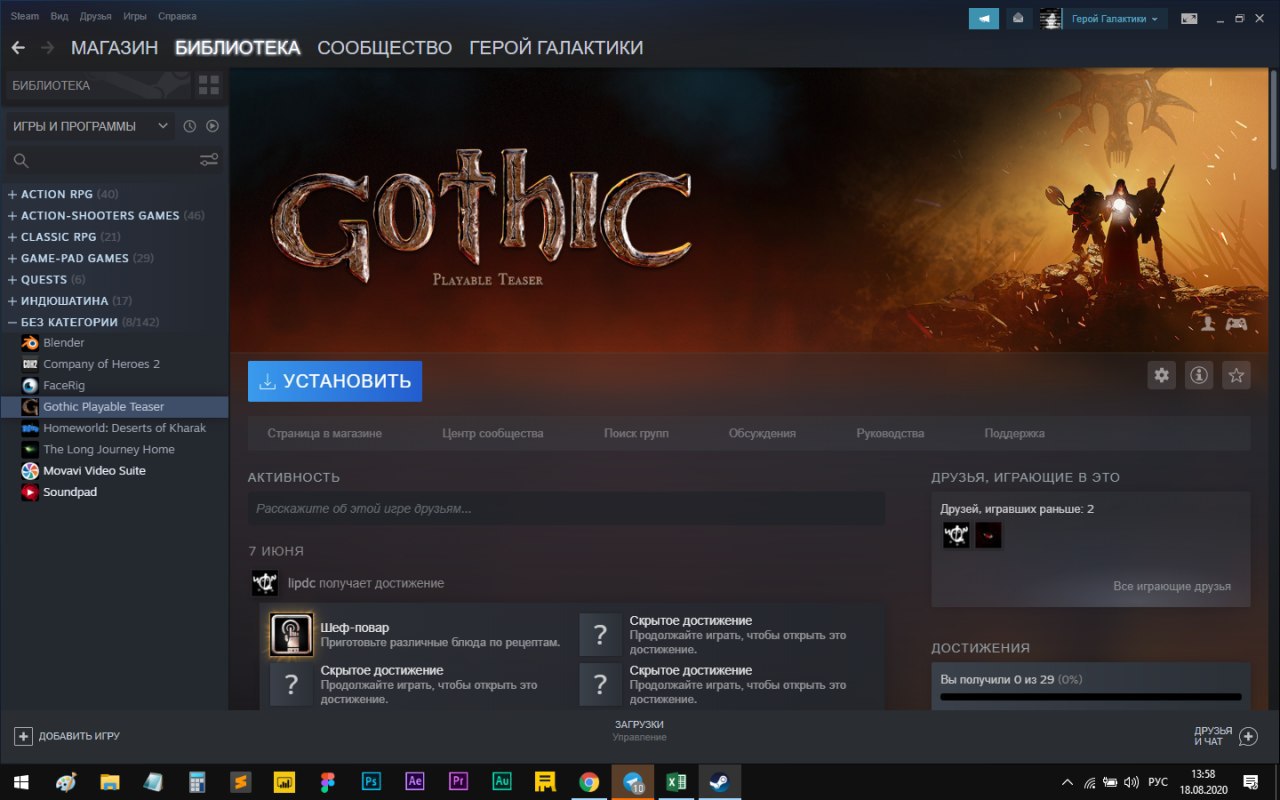1280x800 pixels.
Task: Click the forward navigation arrow
Action: (47, 47)
